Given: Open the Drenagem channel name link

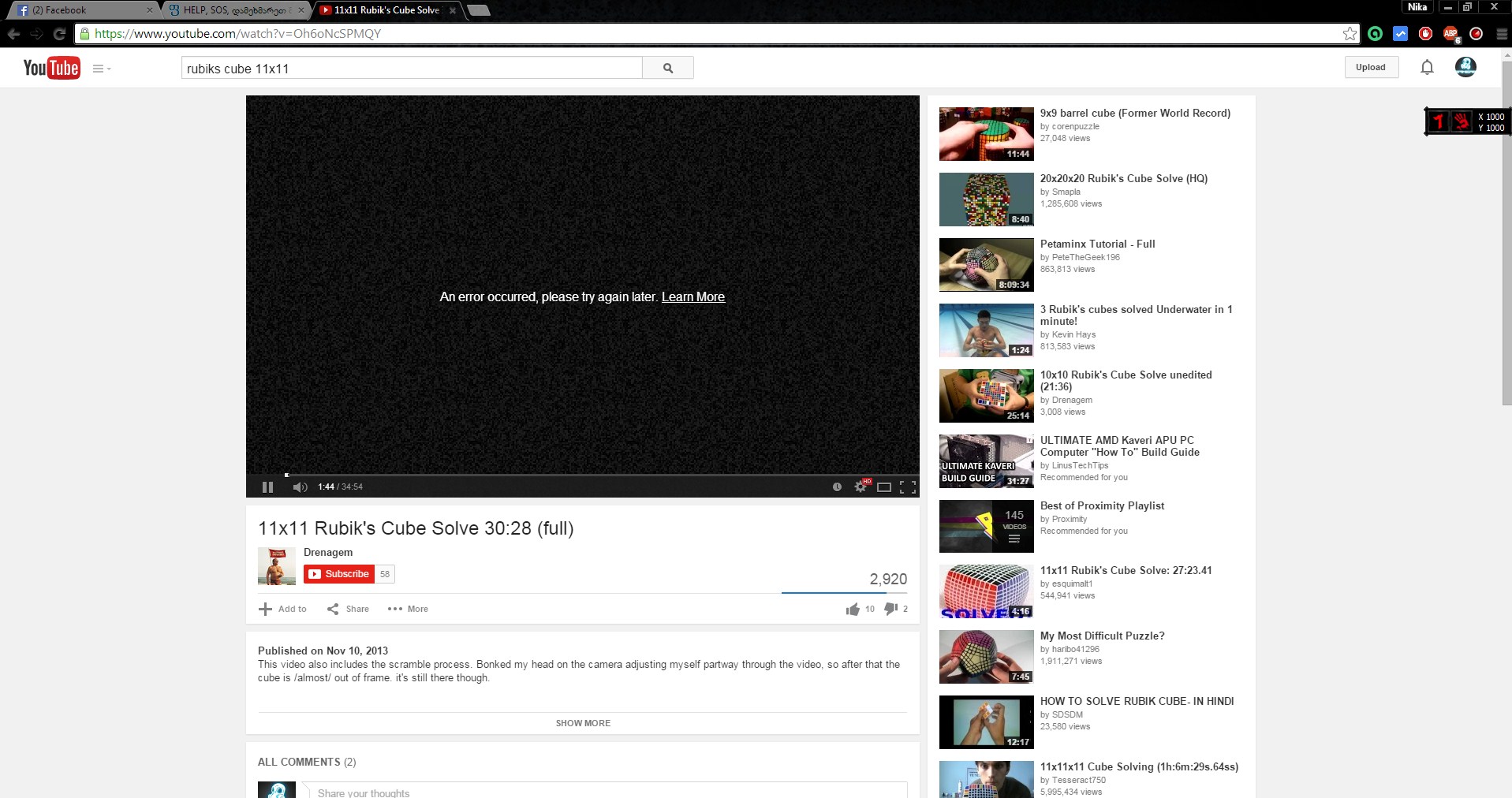Looking at the screenshot, I should coord(328,553).
